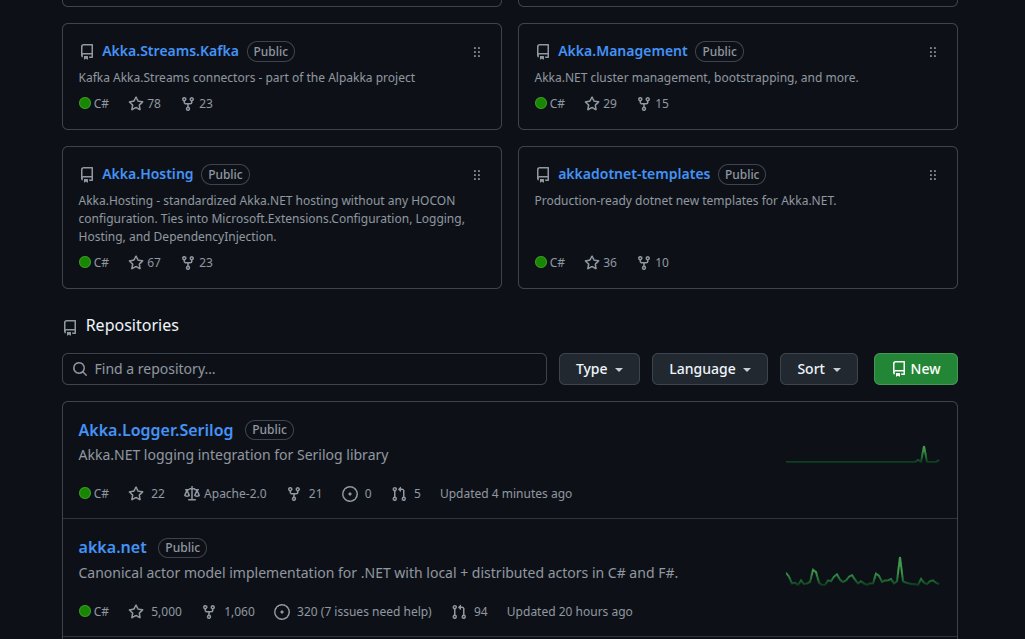Expand the Language filter dropdown
The height and width of the screenshot is (639, 1025).
pyautogui.click(x=709, y=369)
